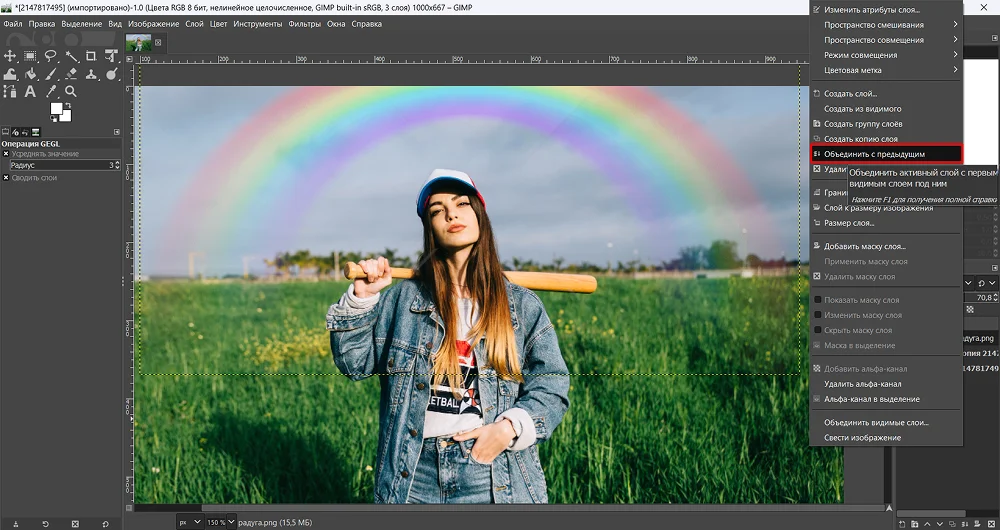Swap foreground and background colors

(x=68, y=105)
